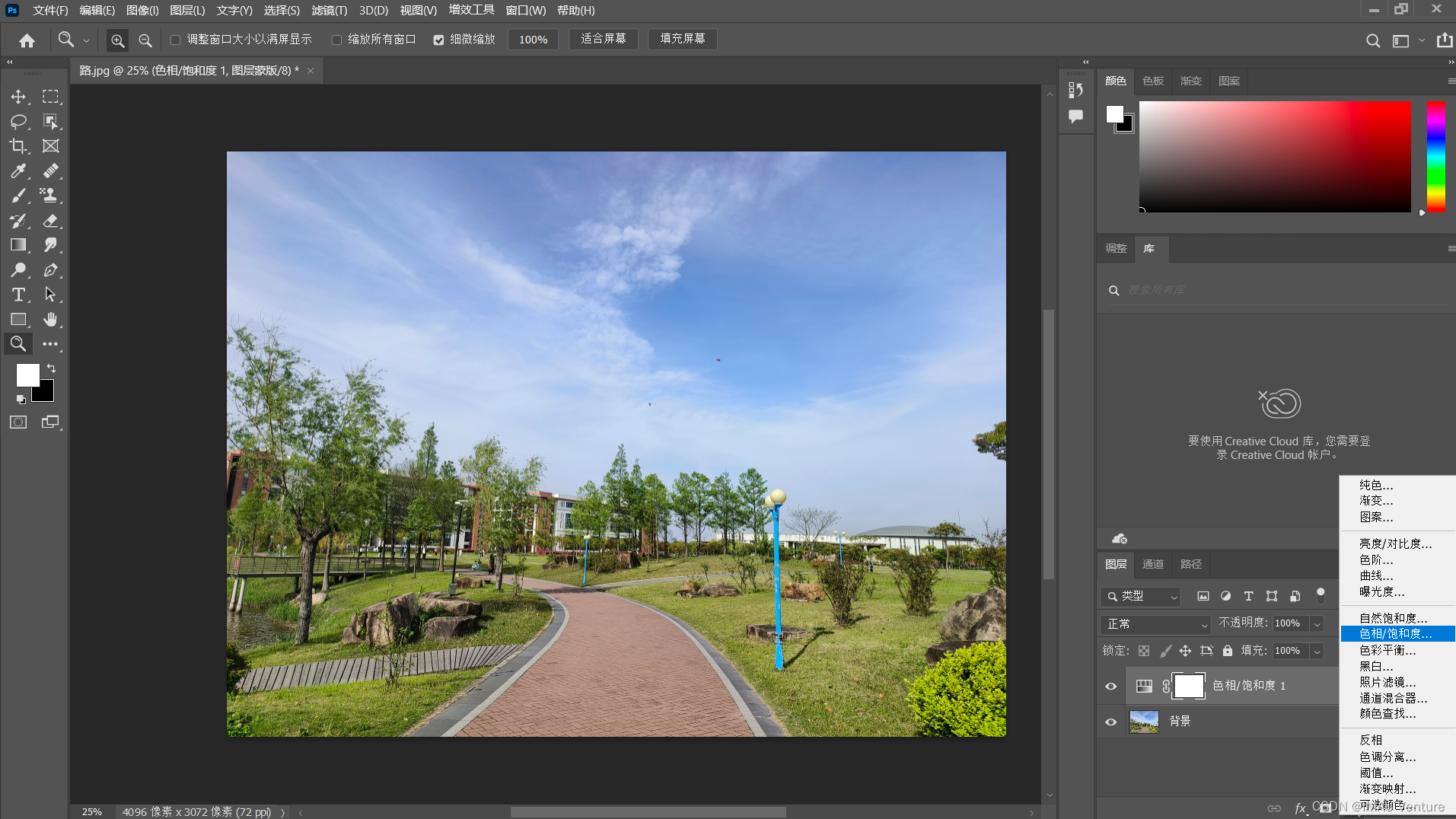
Task: Open the opacity slider dropdown arrow
Action: [1317, 624]
